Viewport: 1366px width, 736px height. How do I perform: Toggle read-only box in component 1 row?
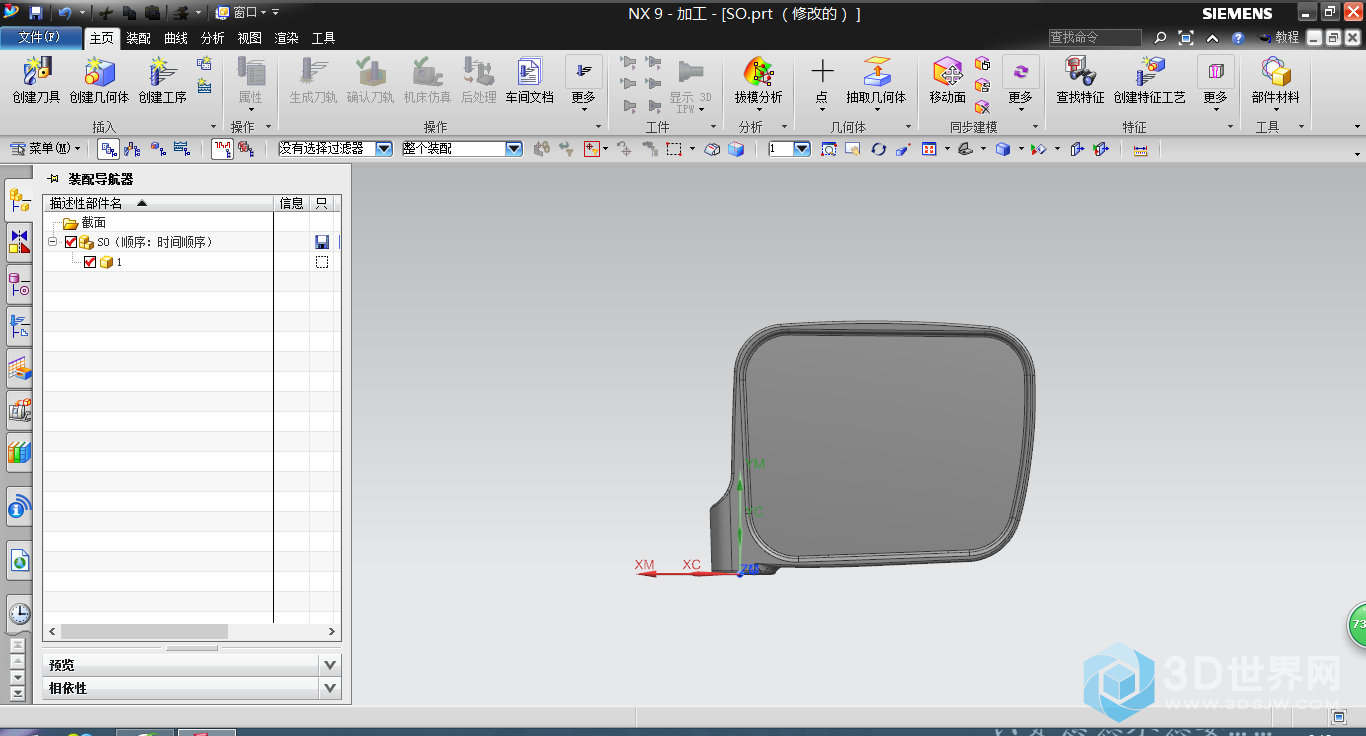click(x=322, y=262)
